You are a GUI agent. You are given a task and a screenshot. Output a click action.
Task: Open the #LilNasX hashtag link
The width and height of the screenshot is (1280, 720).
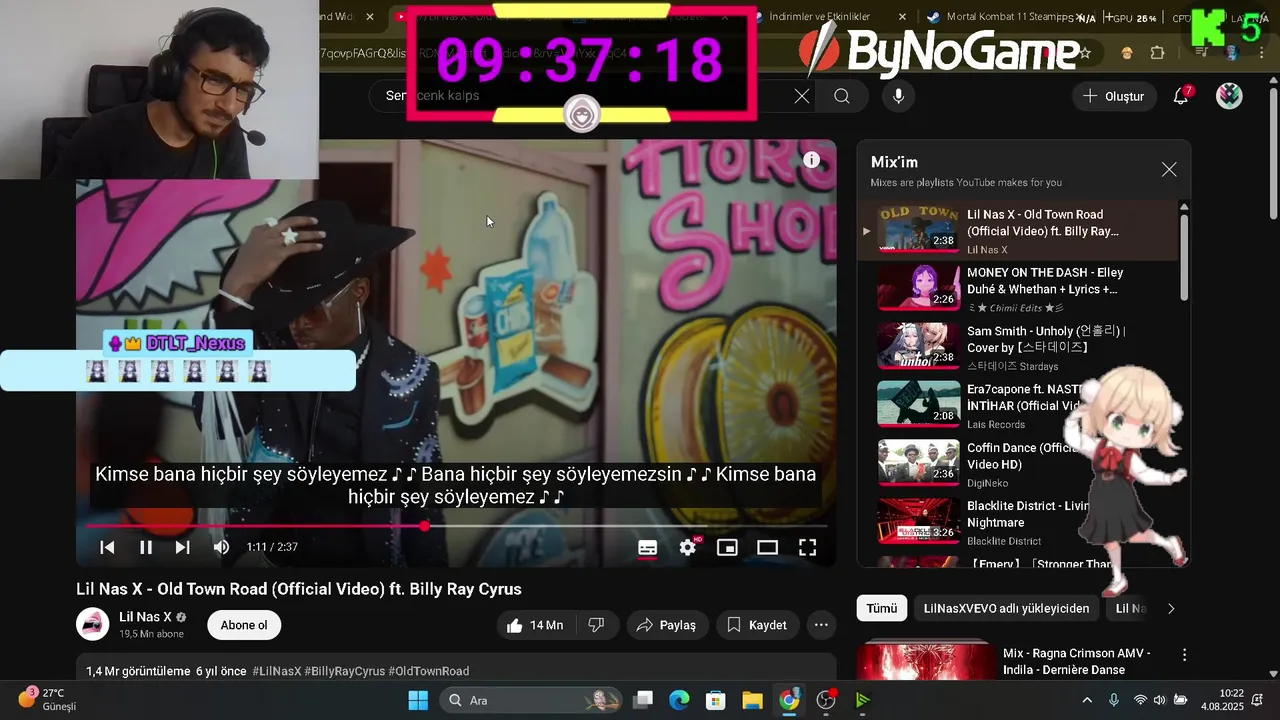click(276, 671)
